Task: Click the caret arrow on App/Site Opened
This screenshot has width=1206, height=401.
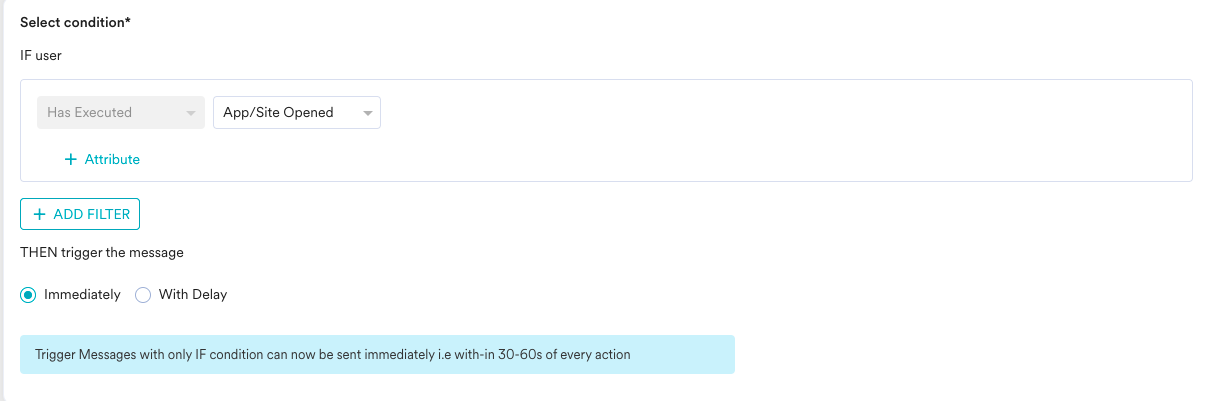Action: coord(367,113)
